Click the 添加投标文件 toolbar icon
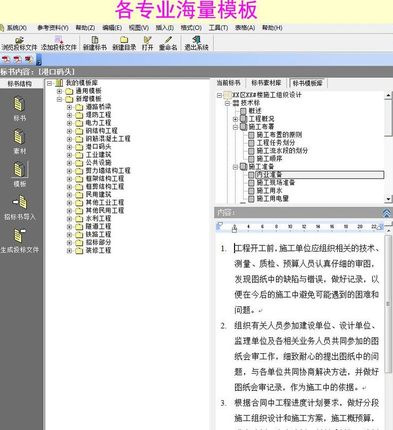Image resolution: width=393 pixels, height=430 pixels. click(x=59, y=40)
